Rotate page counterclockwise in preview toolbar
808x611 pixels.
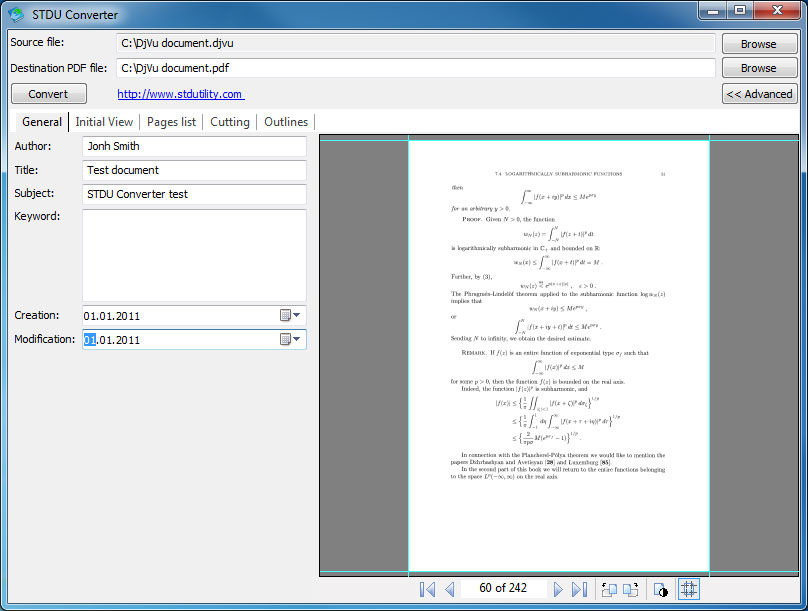coord(608,589)
